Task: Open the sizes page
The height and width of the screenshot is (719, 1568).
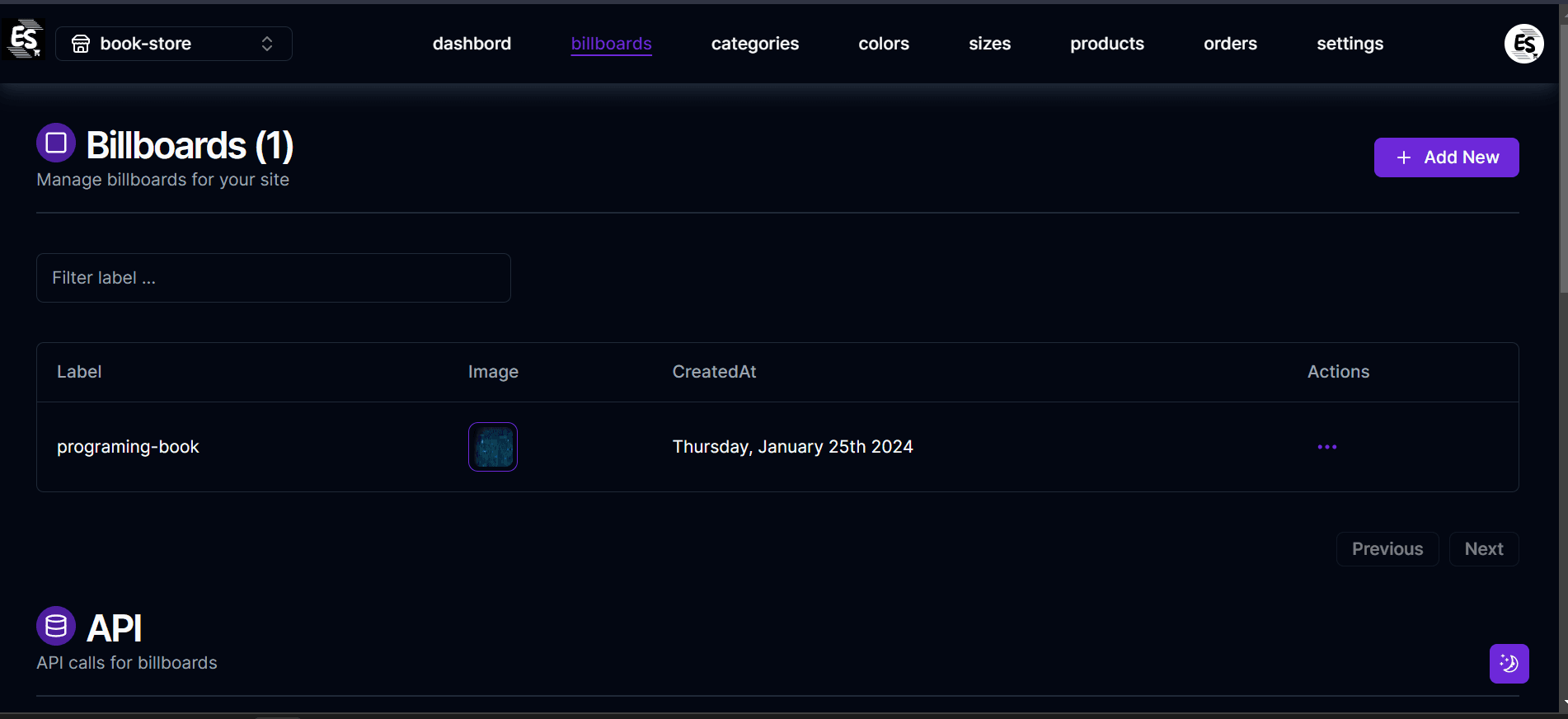Action: (989, 44)
